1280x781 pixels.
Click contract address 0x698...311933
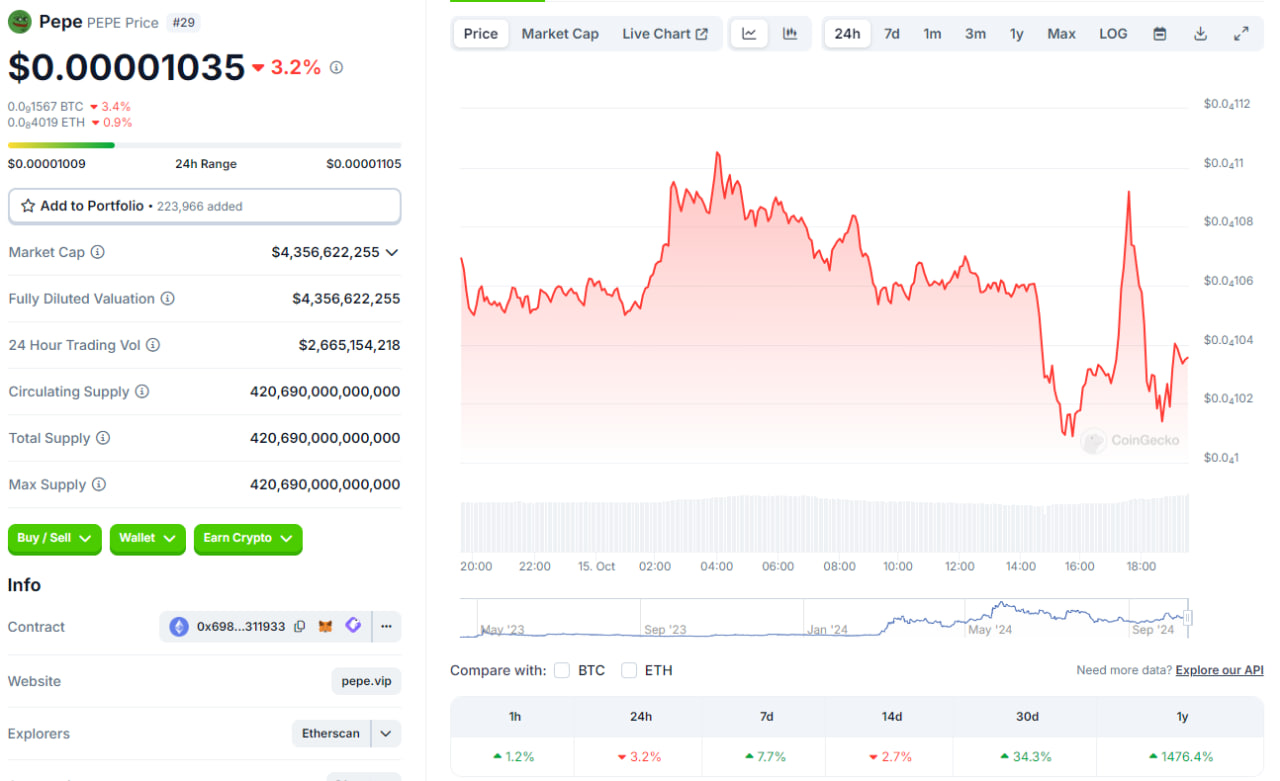pyautogui.click(x=241, y=627)
